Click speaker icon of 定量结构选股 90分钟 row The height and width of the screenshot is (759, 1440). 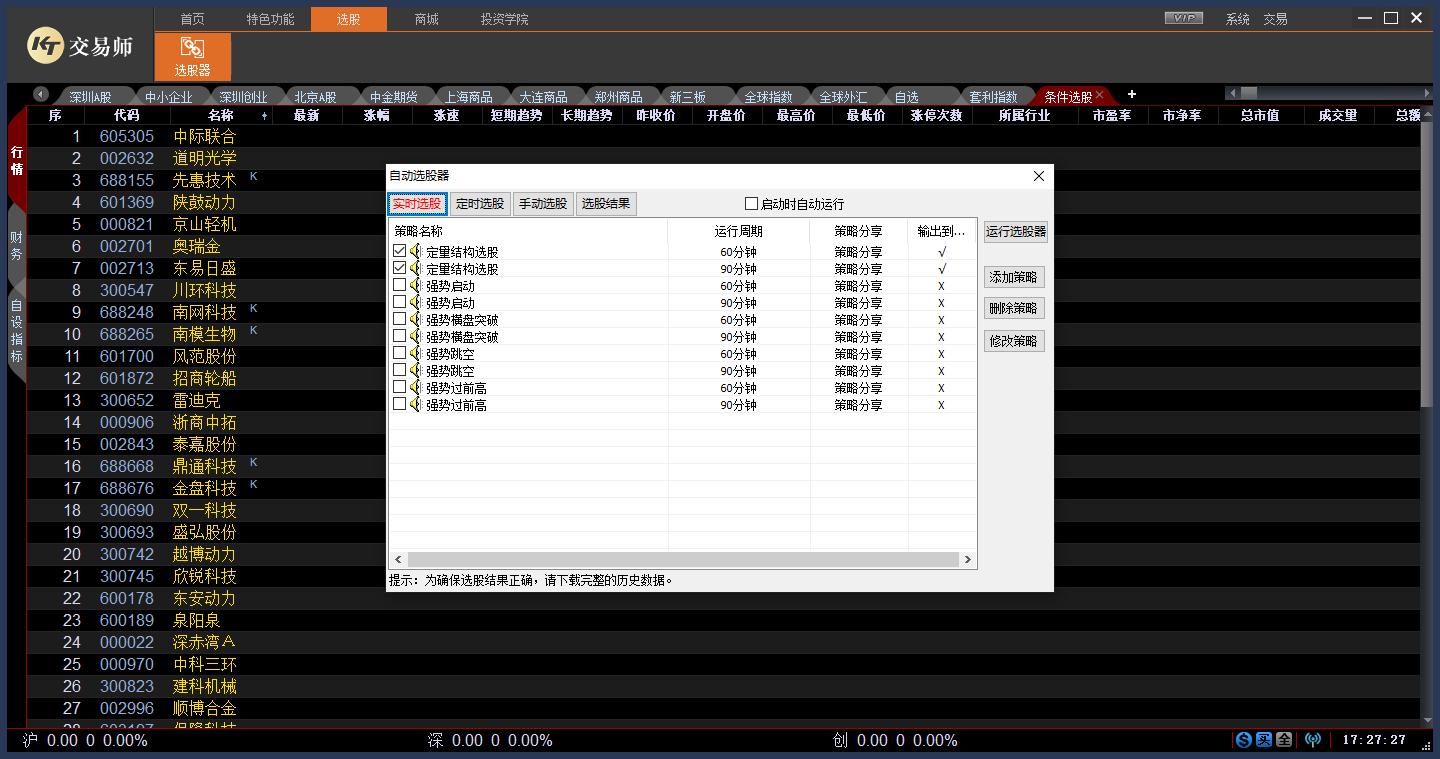coord(416,269)
